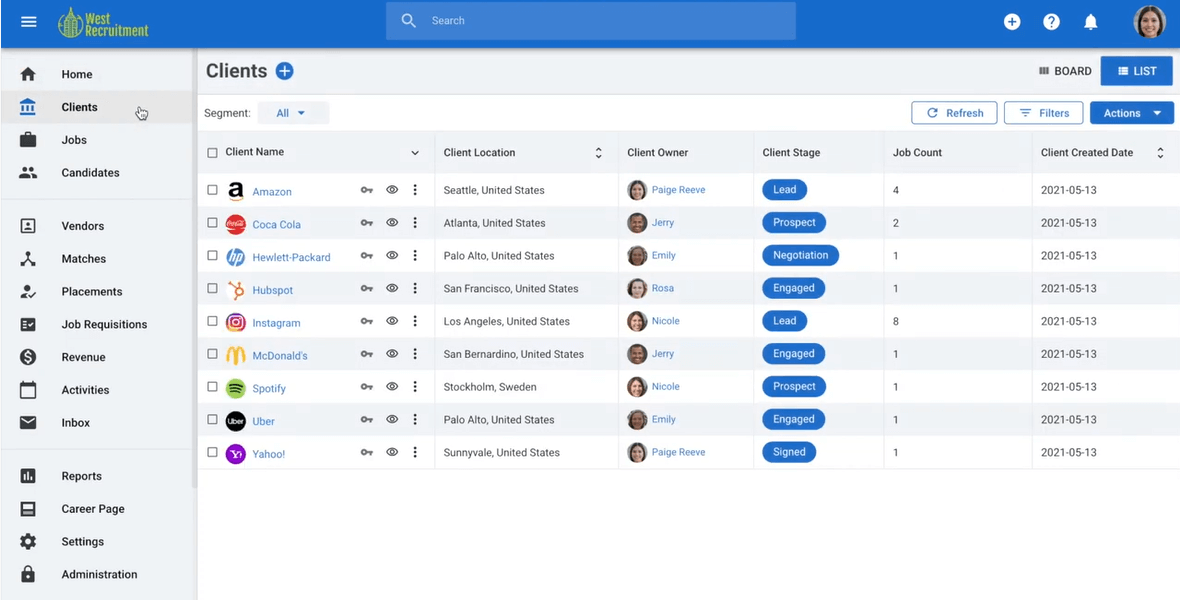Click the Search input field
This screenshot has height=600, width=1180.
click(x=591, y=21)
